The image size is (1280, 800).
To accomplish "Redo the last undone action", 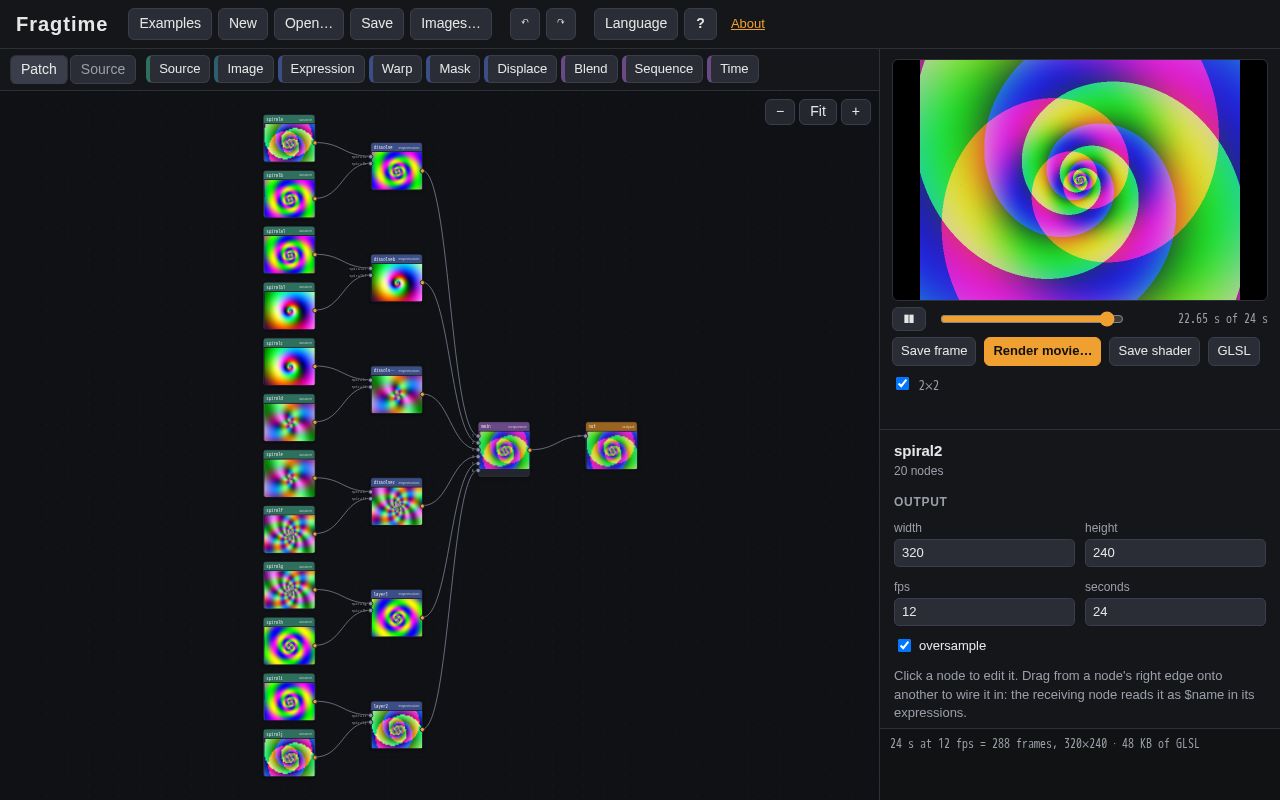I will pos(561,24).
